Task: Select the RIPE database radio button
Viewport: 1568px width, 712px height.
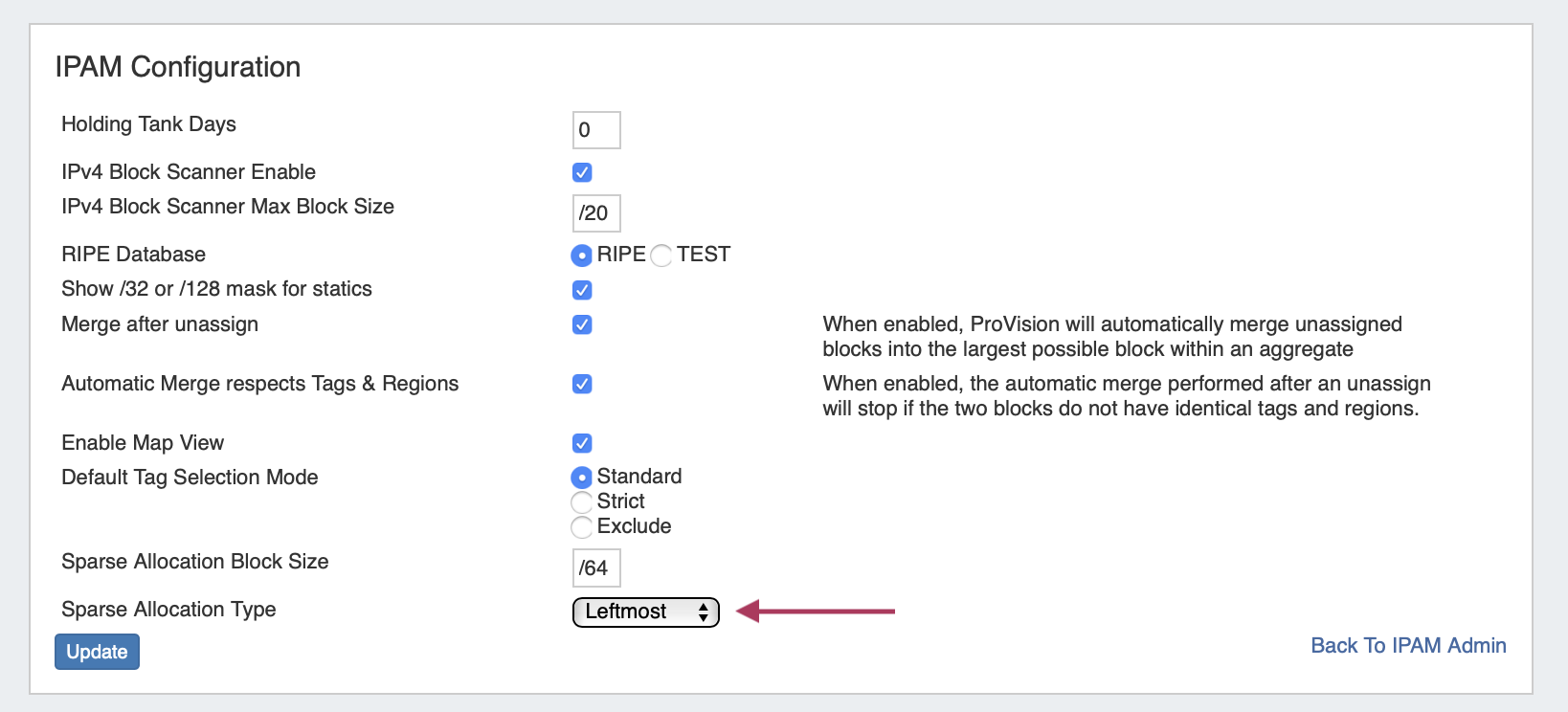Action: tap(581, 256)
